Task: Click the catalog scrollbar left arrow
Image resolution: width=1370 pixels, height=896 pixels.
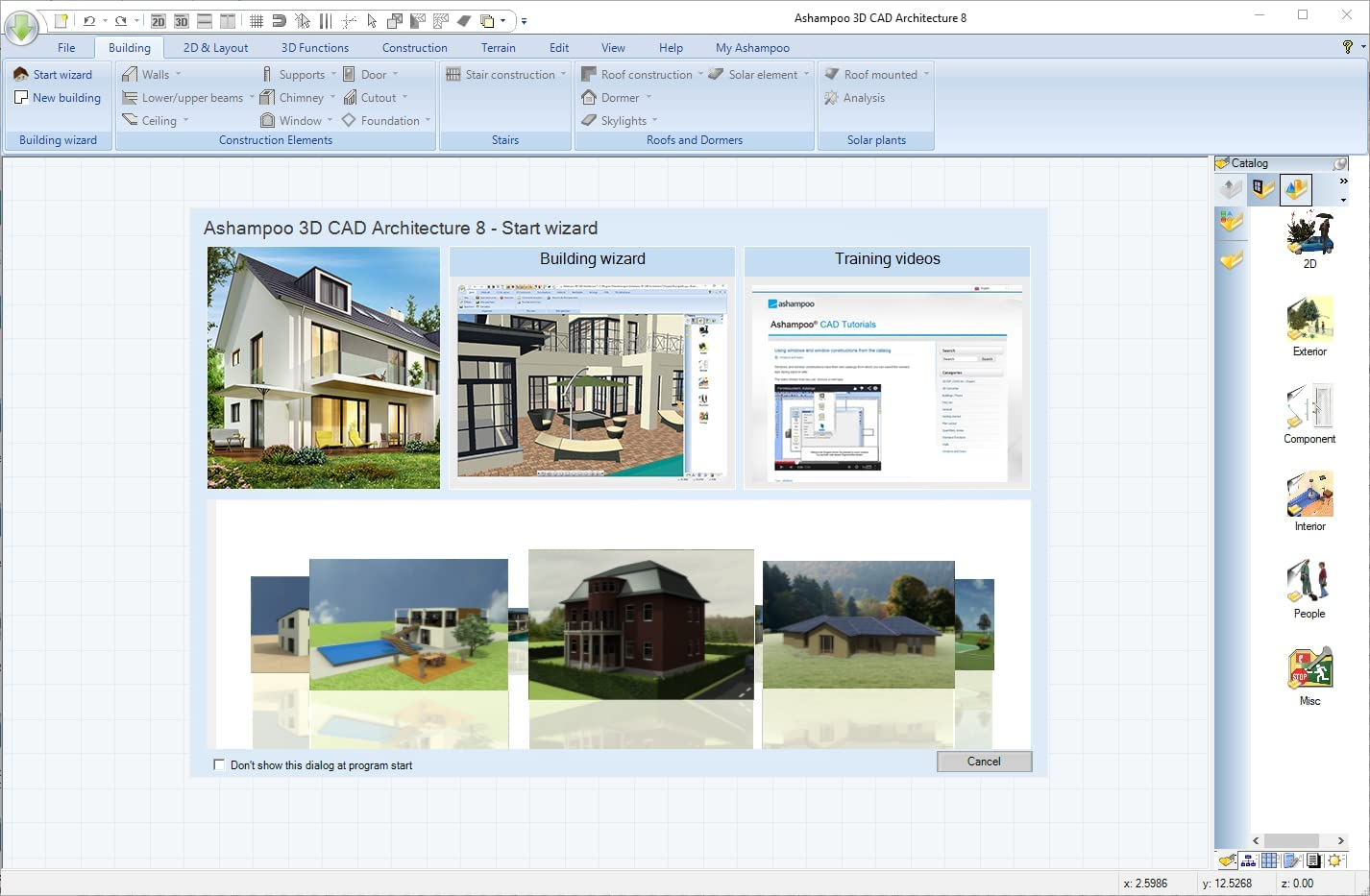Action: click(x=1256, y=840)
